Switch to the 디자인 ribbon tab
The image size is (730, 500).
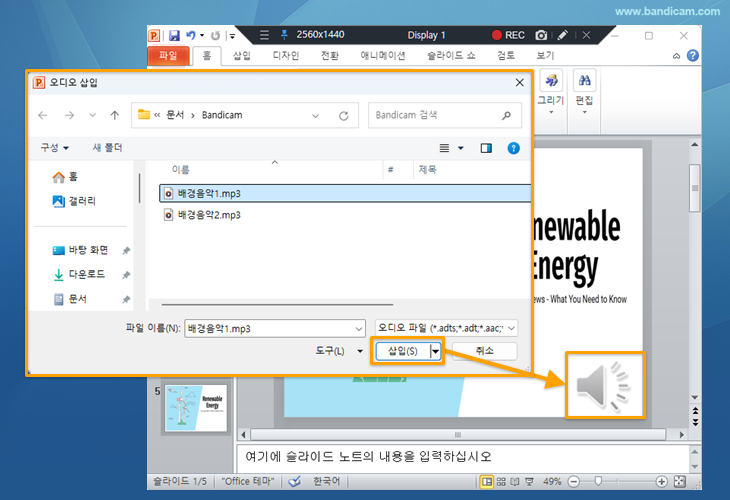click(286, 55)
